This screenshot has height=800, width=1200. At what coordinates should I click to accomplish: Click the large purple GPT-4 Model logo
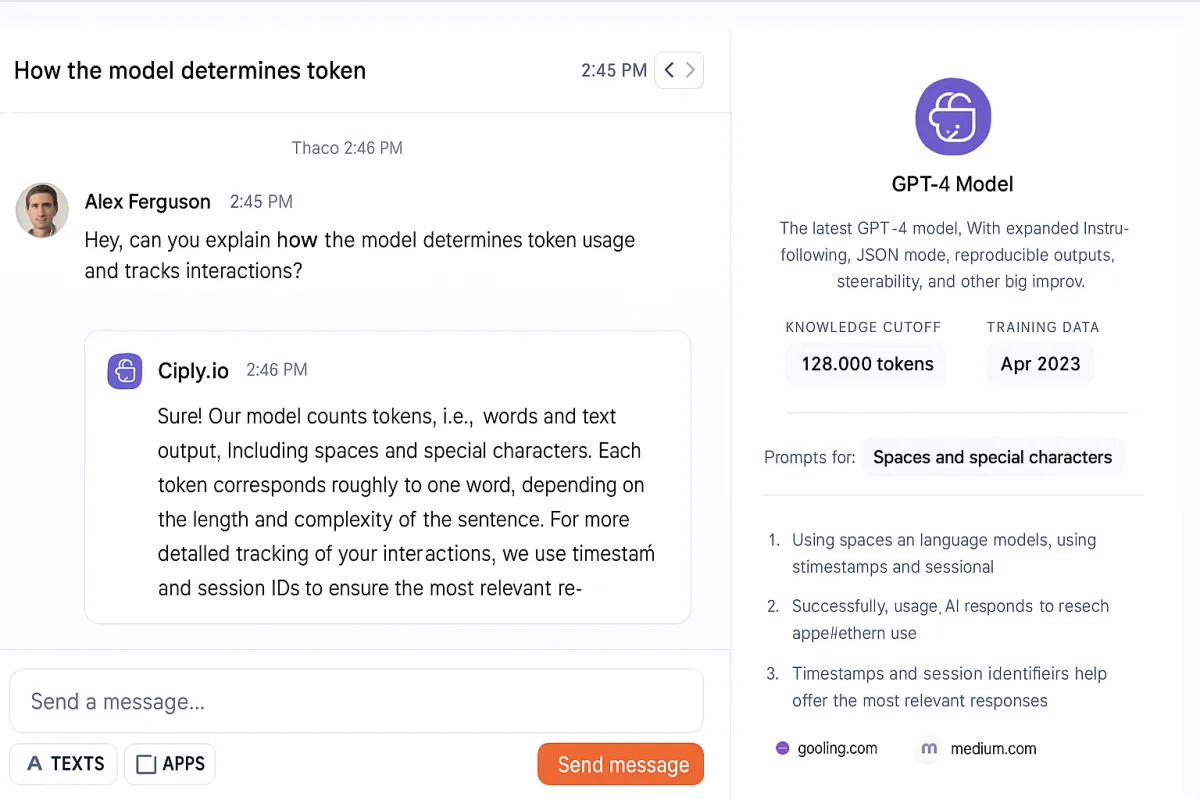(x=952, y=117)
